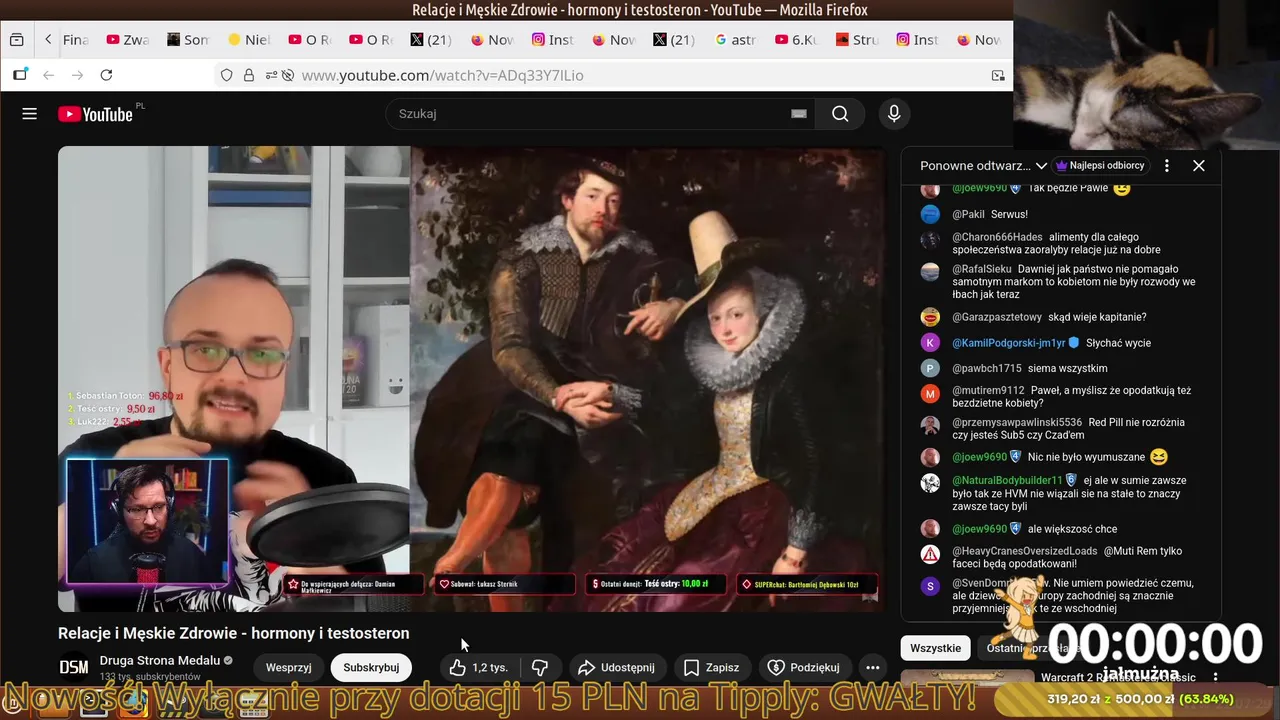Click the 'Warcraft 2' recommended video thumbnail
This screenshot has width=1280, height=720.
pos(967,677)
